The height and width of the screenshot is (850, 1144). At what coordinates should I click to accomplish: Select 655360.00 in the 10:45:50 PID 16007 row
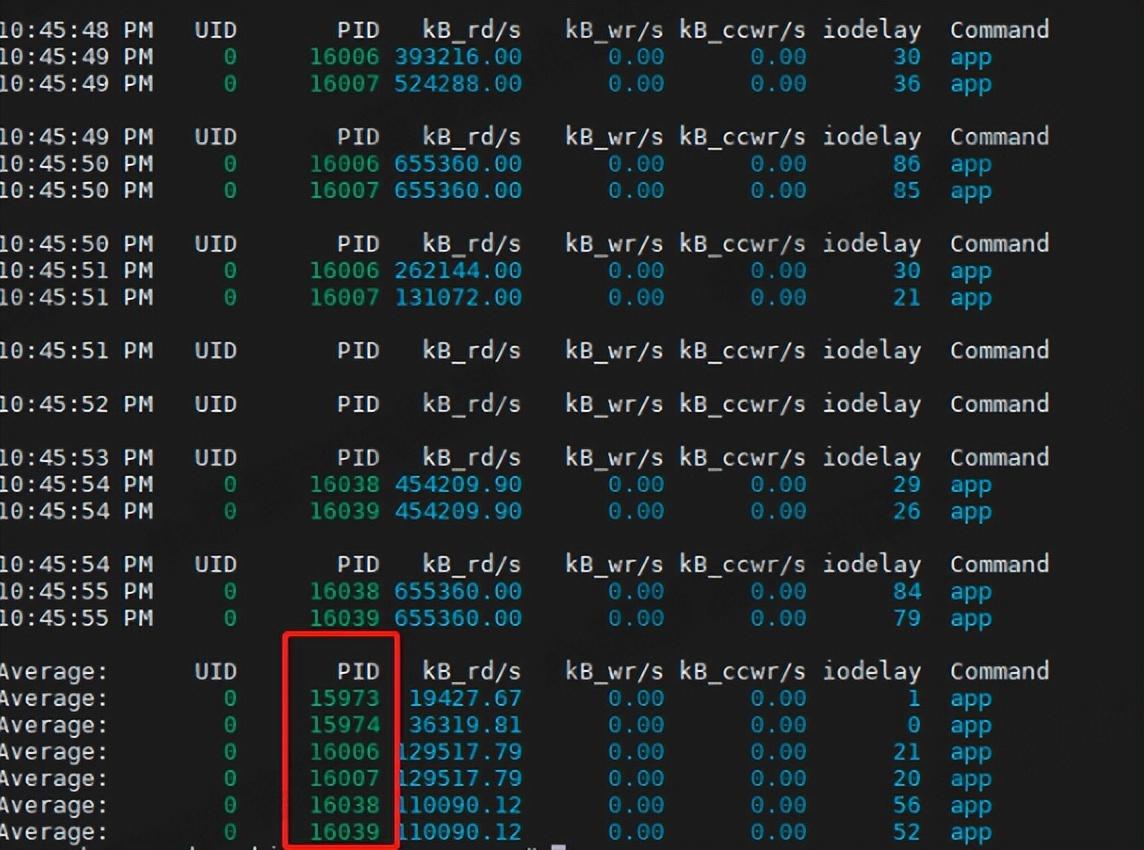click(458, 190)
